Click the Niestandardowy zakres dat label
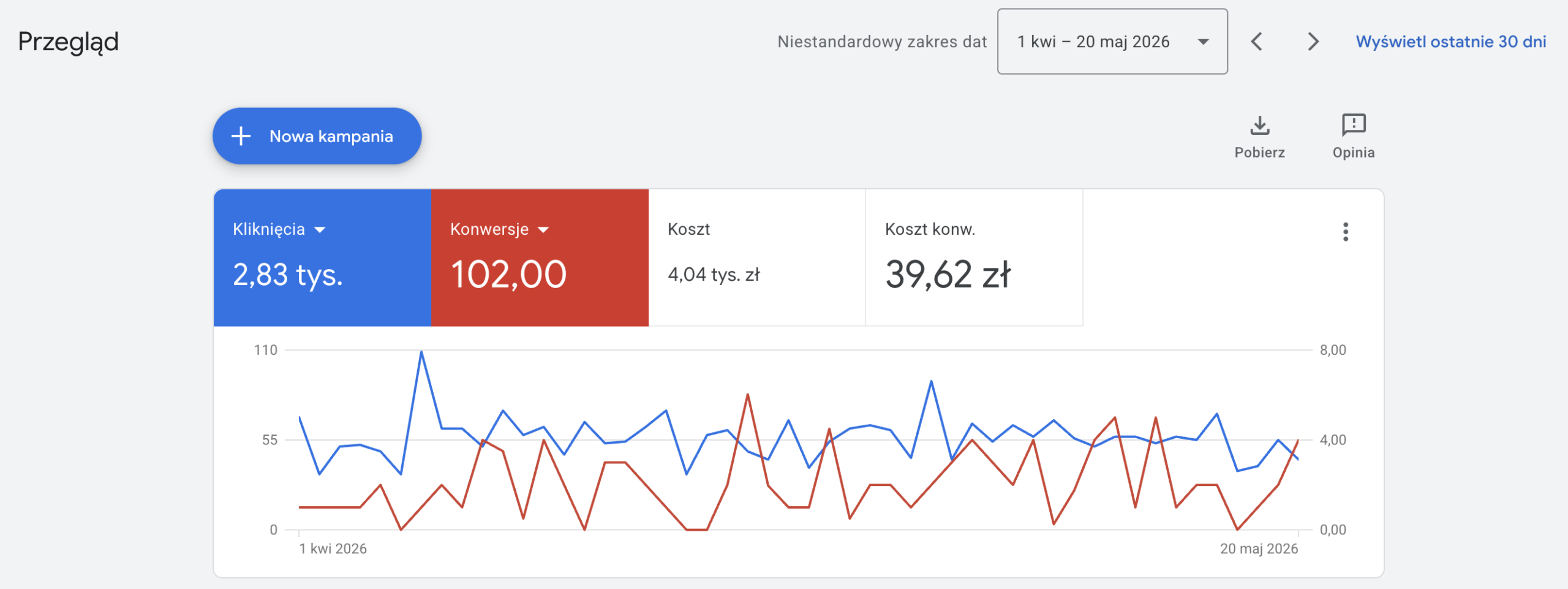Viewport: 1568px width, 589px height. click(882, 42)
